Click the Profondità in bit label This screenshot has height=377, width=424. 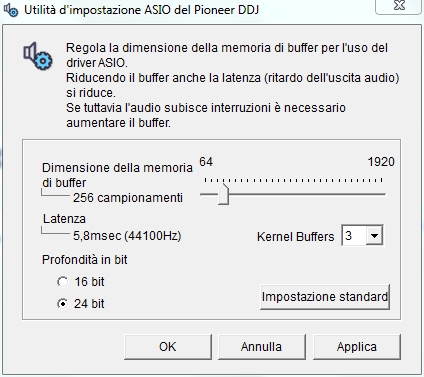pos(85,260)
